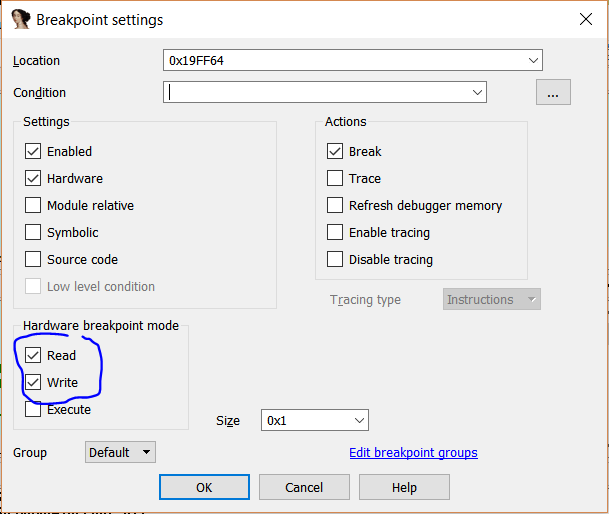Check Refresh debugger memory
The image size is (609, 514).
(x=335, y=206)
